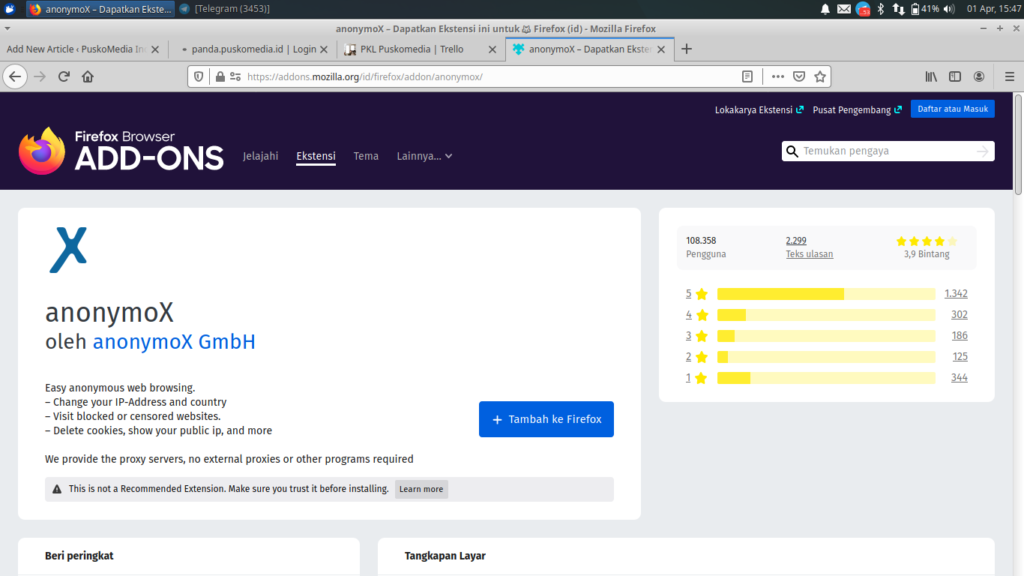Open the window menu arrow in titlebar
The height and width of the screenshot is (576, 1024).
click(x=7, y=29)
